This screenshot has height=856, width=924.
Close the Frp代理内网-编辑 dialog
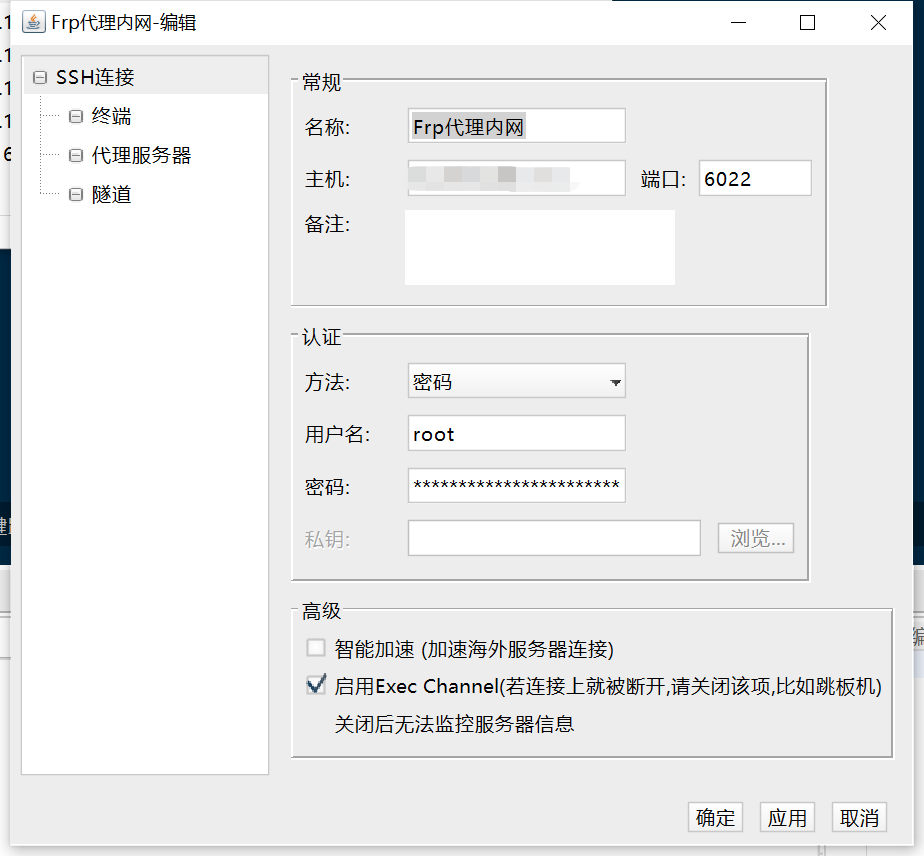878,22
